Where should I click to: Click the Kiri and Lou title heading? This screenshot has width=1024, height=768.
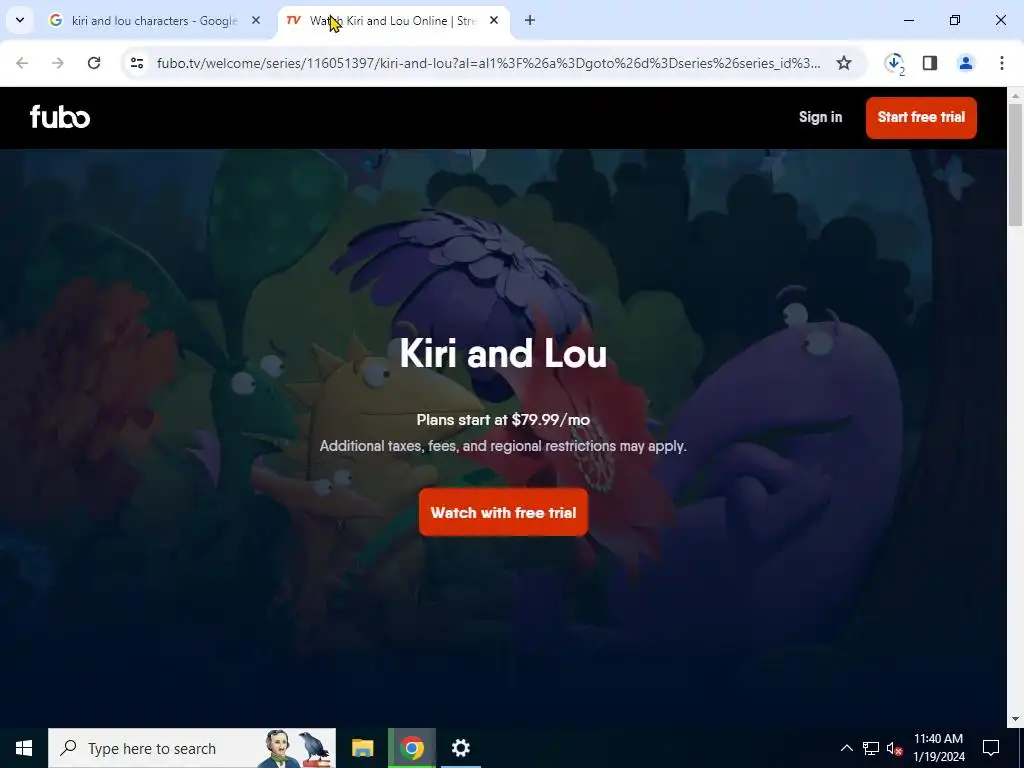503,353
